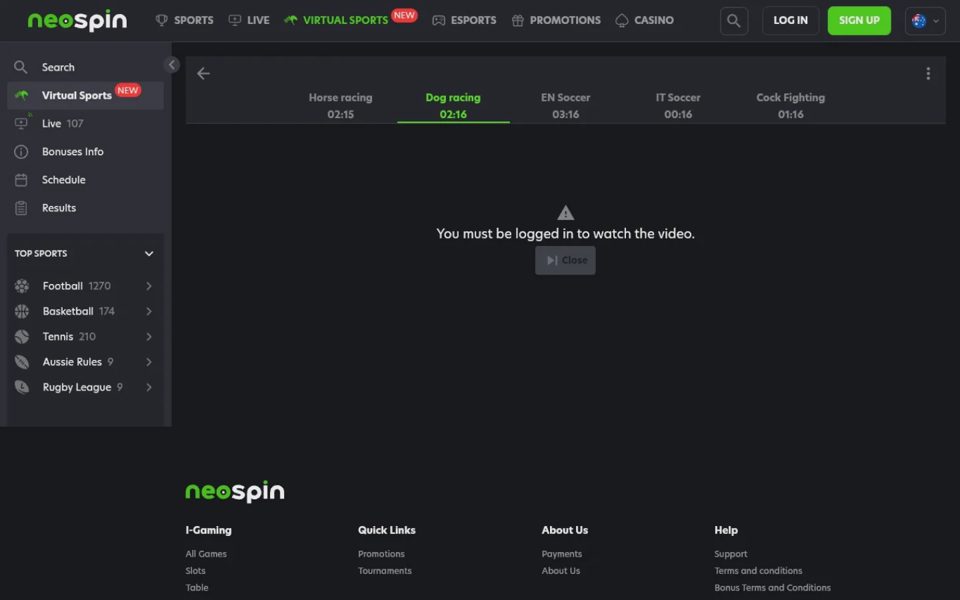Viewport: 960px width, 600px height.
Task: Open Schedule in the sidebar
Action: (85, 180)
